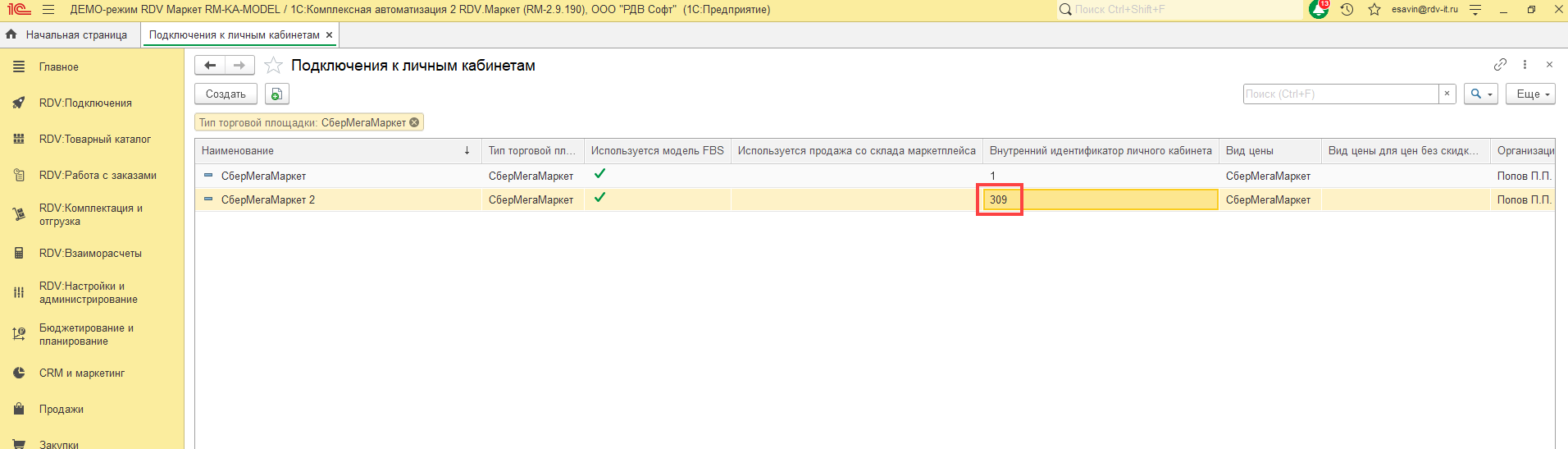Click Вид цены cell in СберМегаМаркет 2 row
This screenshot has width=1568, height=449.
point(1270,199)
